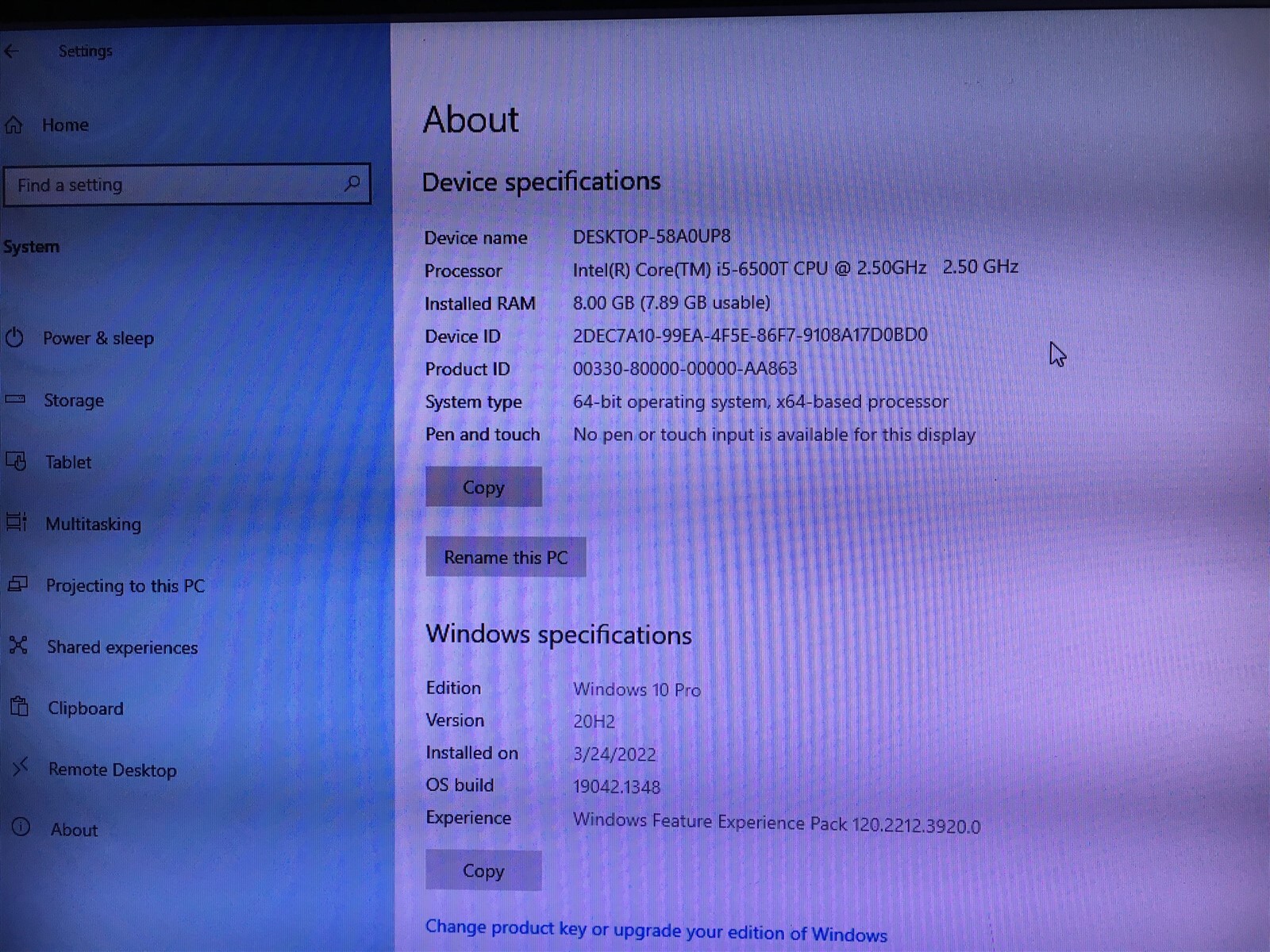Select Tablet in sidebar
Viewport: 1270px width, 952px height.
coord(68,463)
